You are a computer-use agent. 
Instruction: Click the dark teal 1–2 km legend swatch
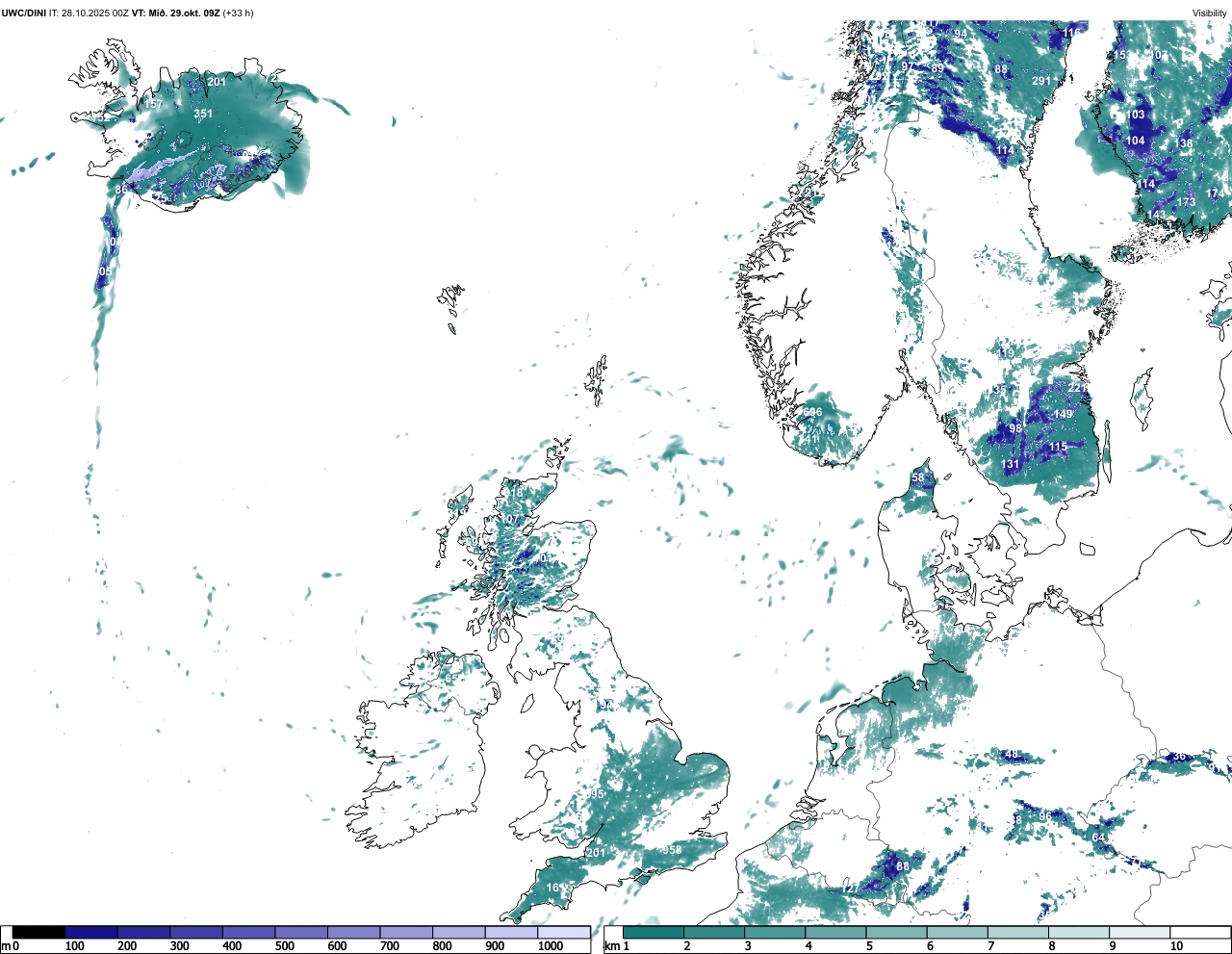point(654,932)
